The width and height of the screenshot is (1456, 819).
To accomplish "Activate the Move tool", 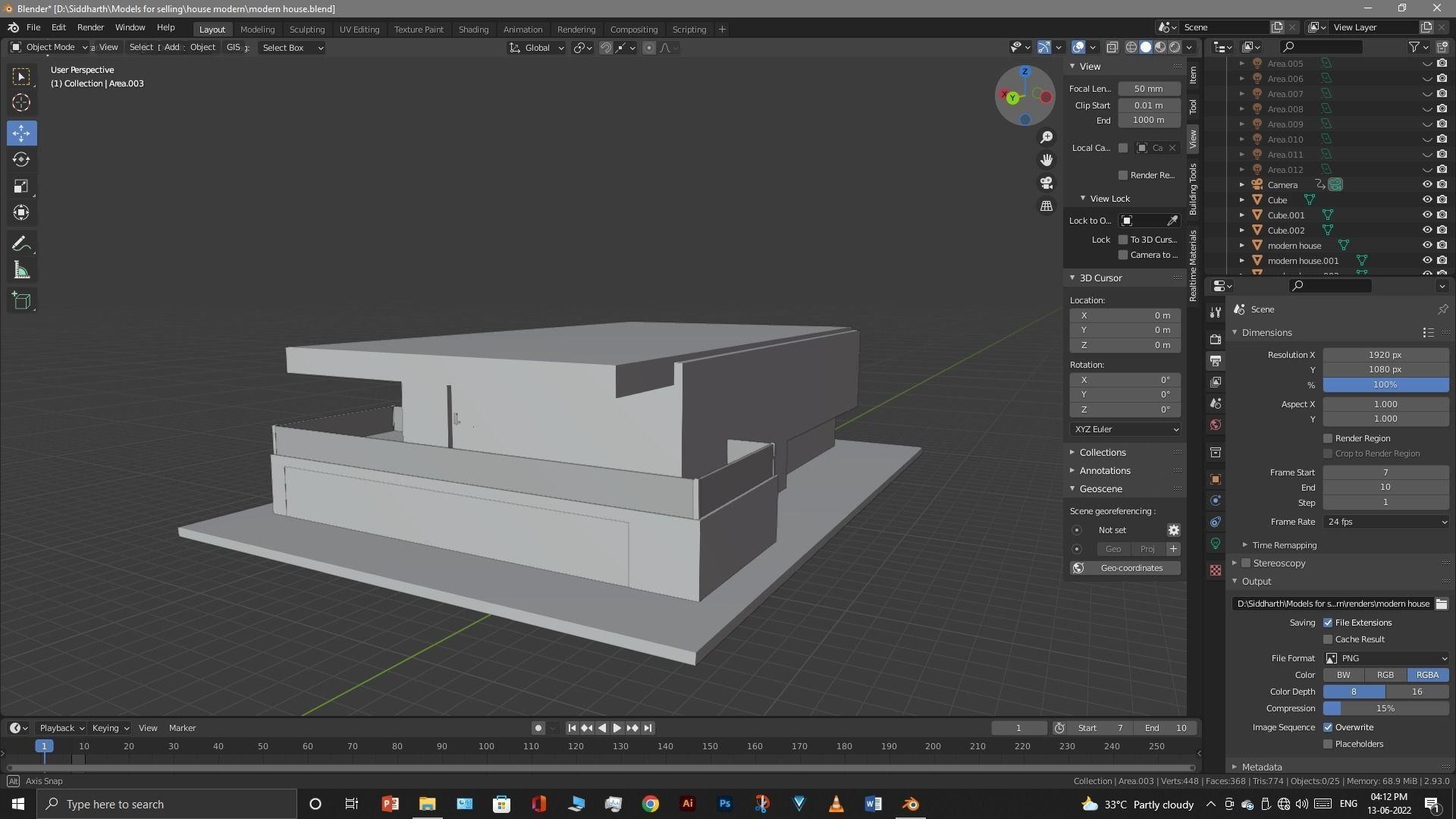I will 21,133.
